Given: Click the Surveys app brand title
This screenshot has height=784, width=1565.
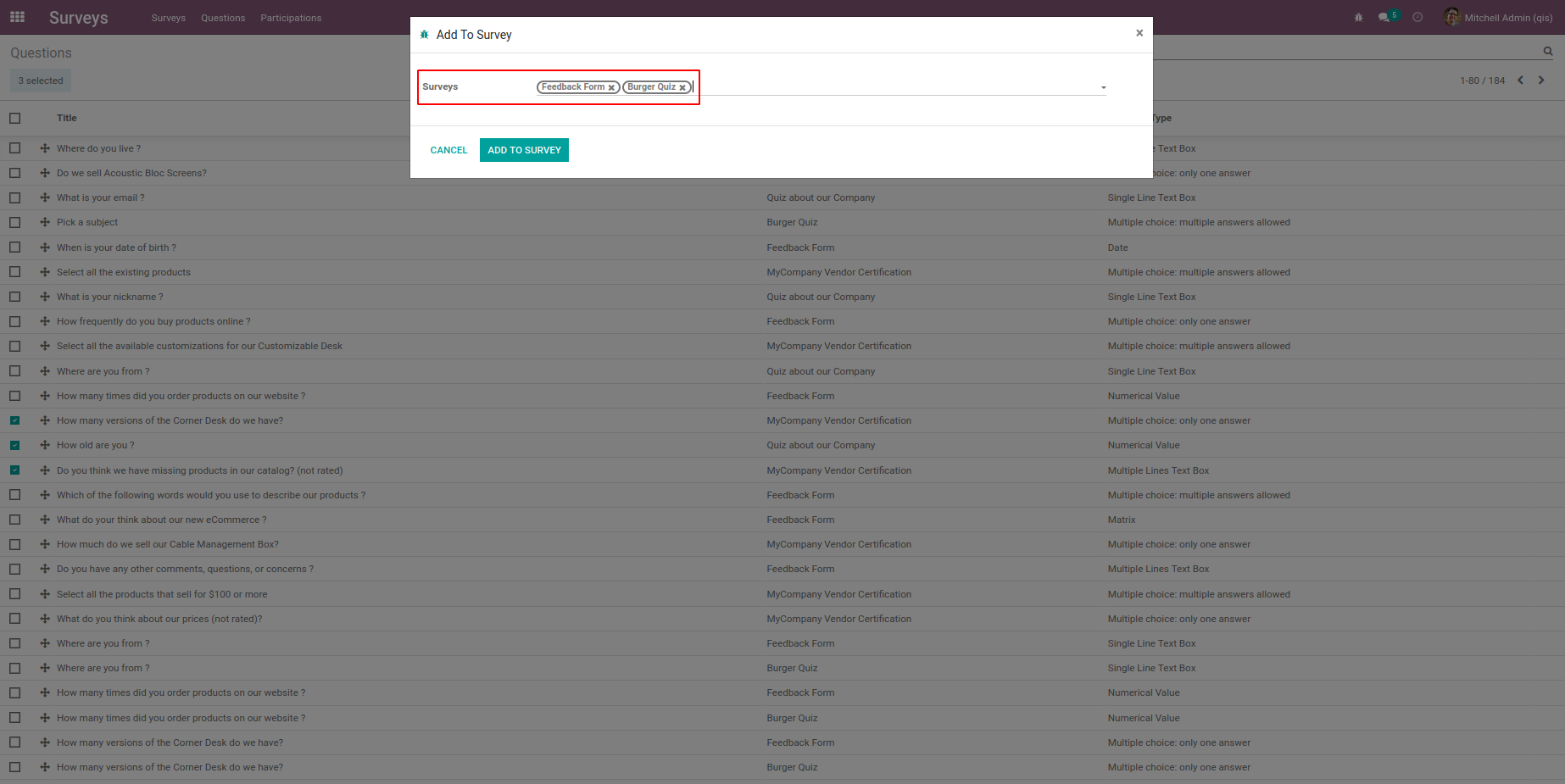Looking at the screenshot, I should tap(79, 18).
